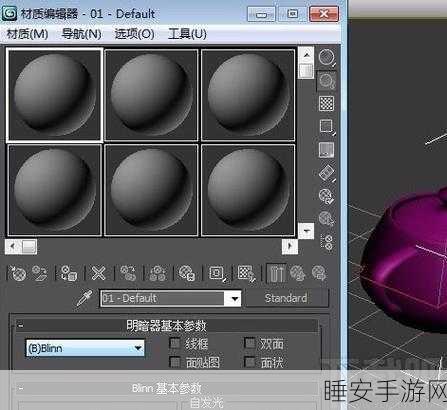447x410 pixels.
Task: Enable the 线框 (Wire) checkbox
Action: pyautogui.click(x=175, y=343)
